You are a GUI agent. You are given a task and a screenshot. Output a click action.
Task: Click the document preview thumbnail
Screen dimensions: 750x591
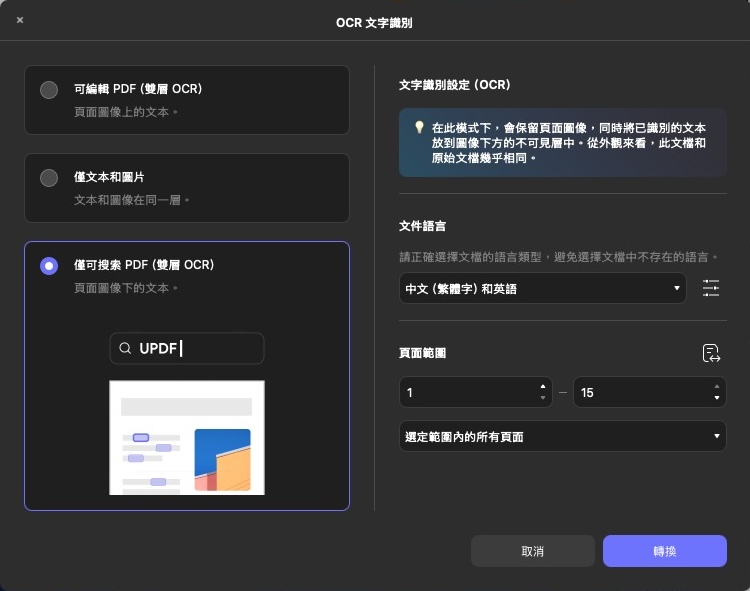coord(187,438)
